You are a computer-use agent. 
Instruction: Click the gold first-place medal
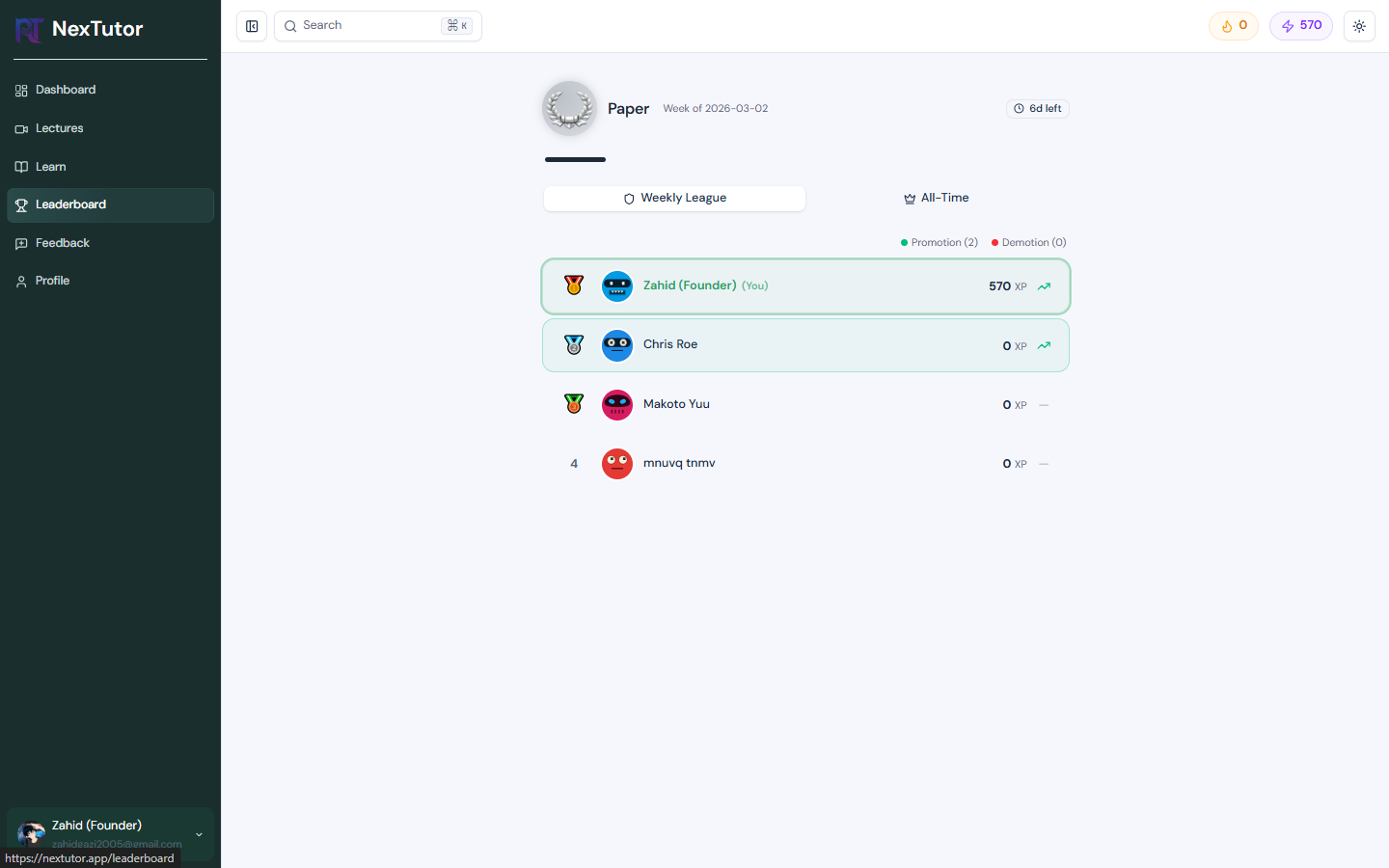[x=574, y=285]
